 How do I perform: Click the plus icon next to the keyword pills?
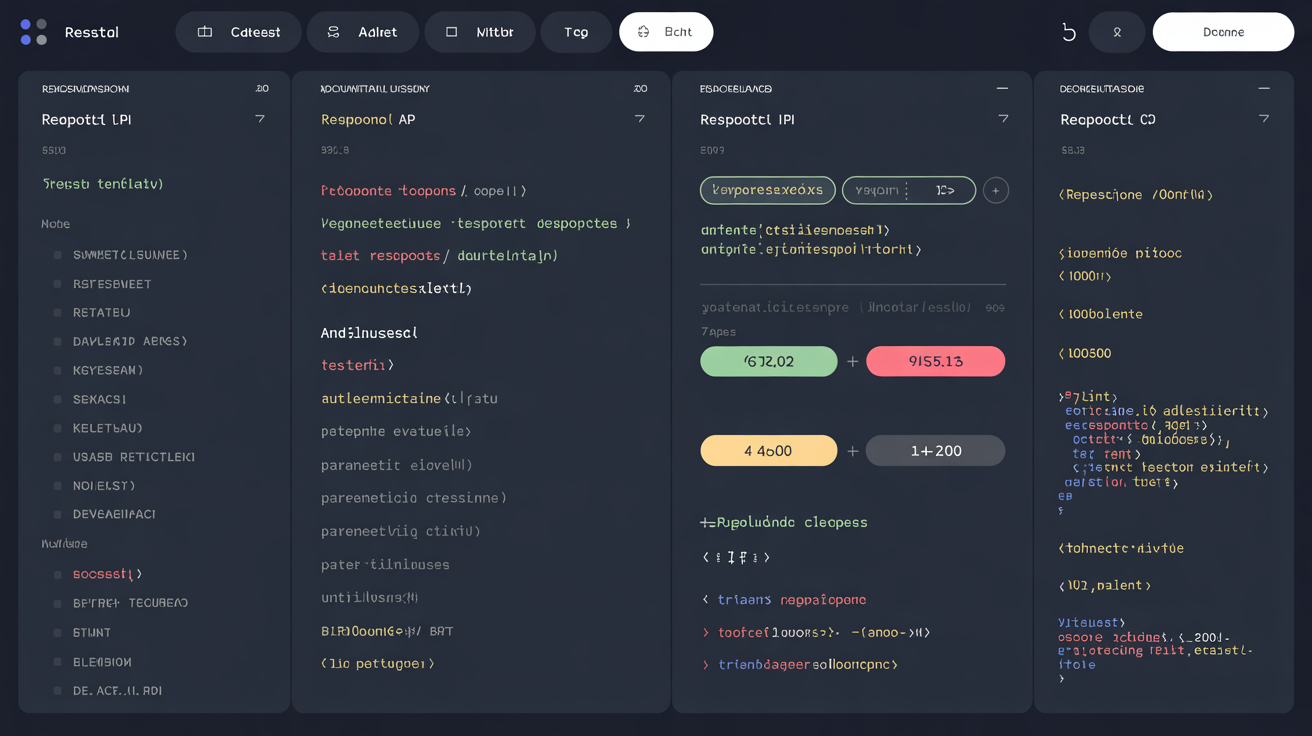point(996,190)
